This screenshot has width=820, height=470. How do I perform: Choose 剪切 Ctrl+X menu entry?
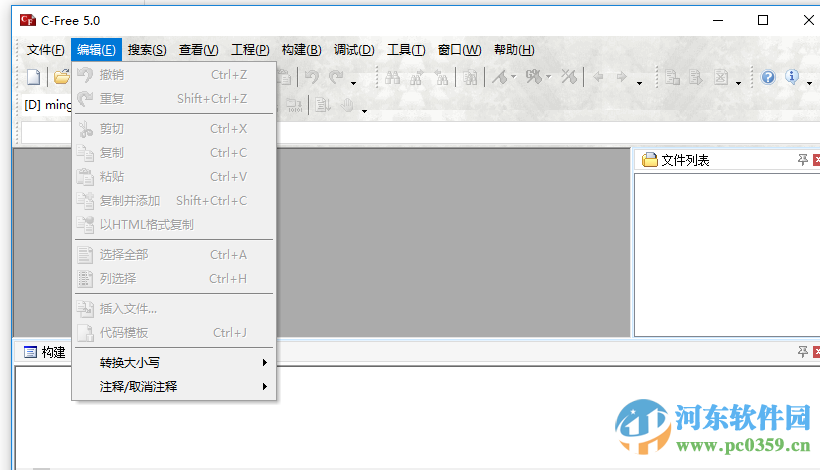pos(174,129)
